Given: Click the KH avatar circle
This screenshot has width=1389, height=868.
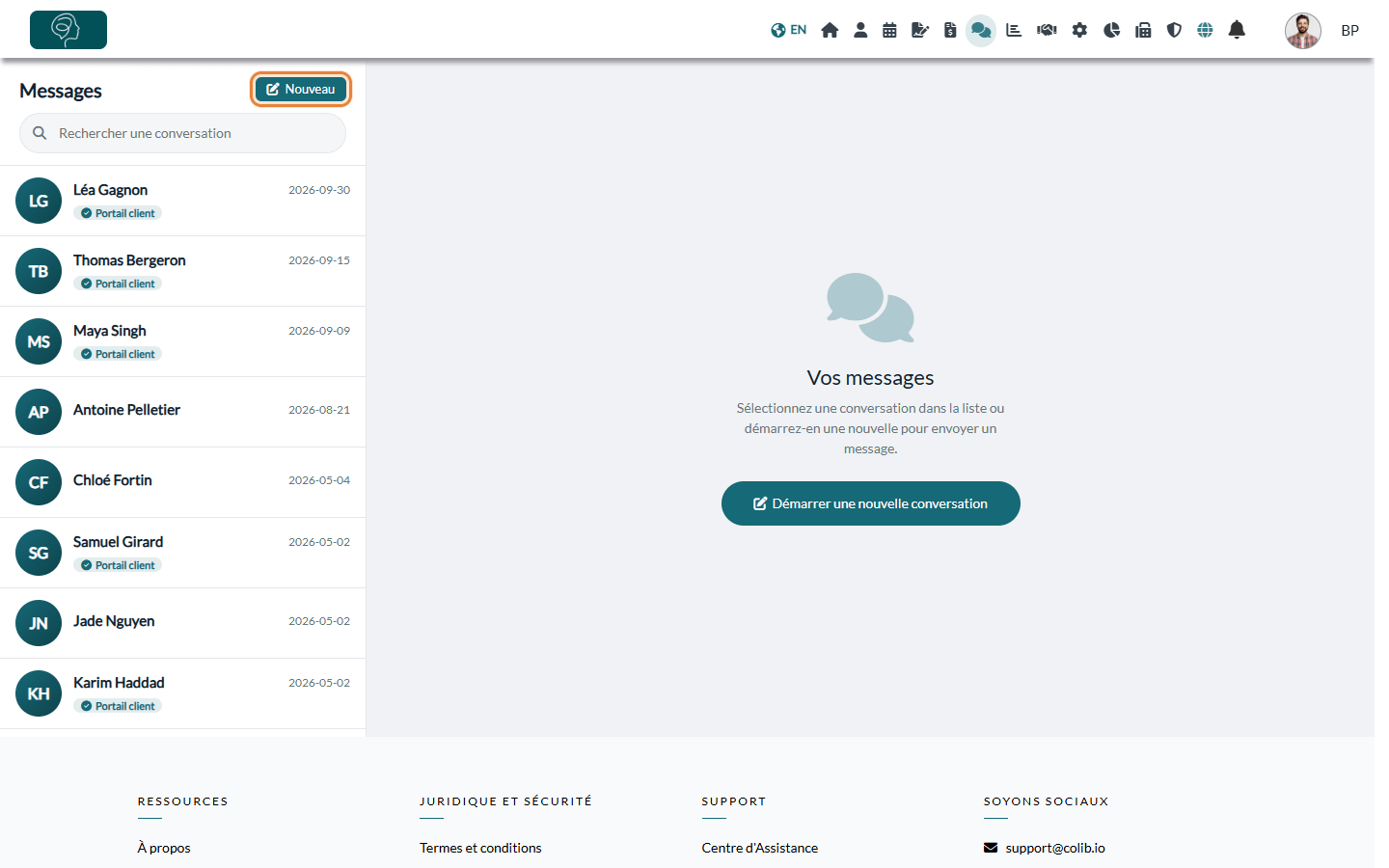Looking at the screenshot, I should tap(39, 693).
